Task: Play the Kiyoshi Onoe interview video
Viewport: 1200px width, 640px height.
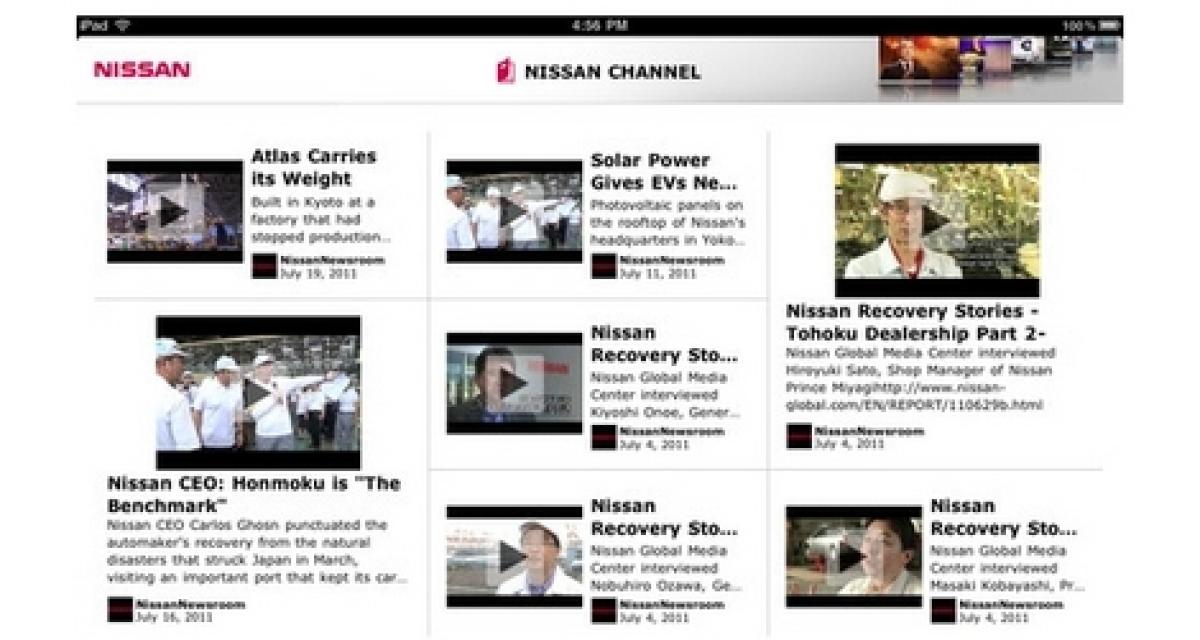Action: pyautogui.click(x=513, y=383)
